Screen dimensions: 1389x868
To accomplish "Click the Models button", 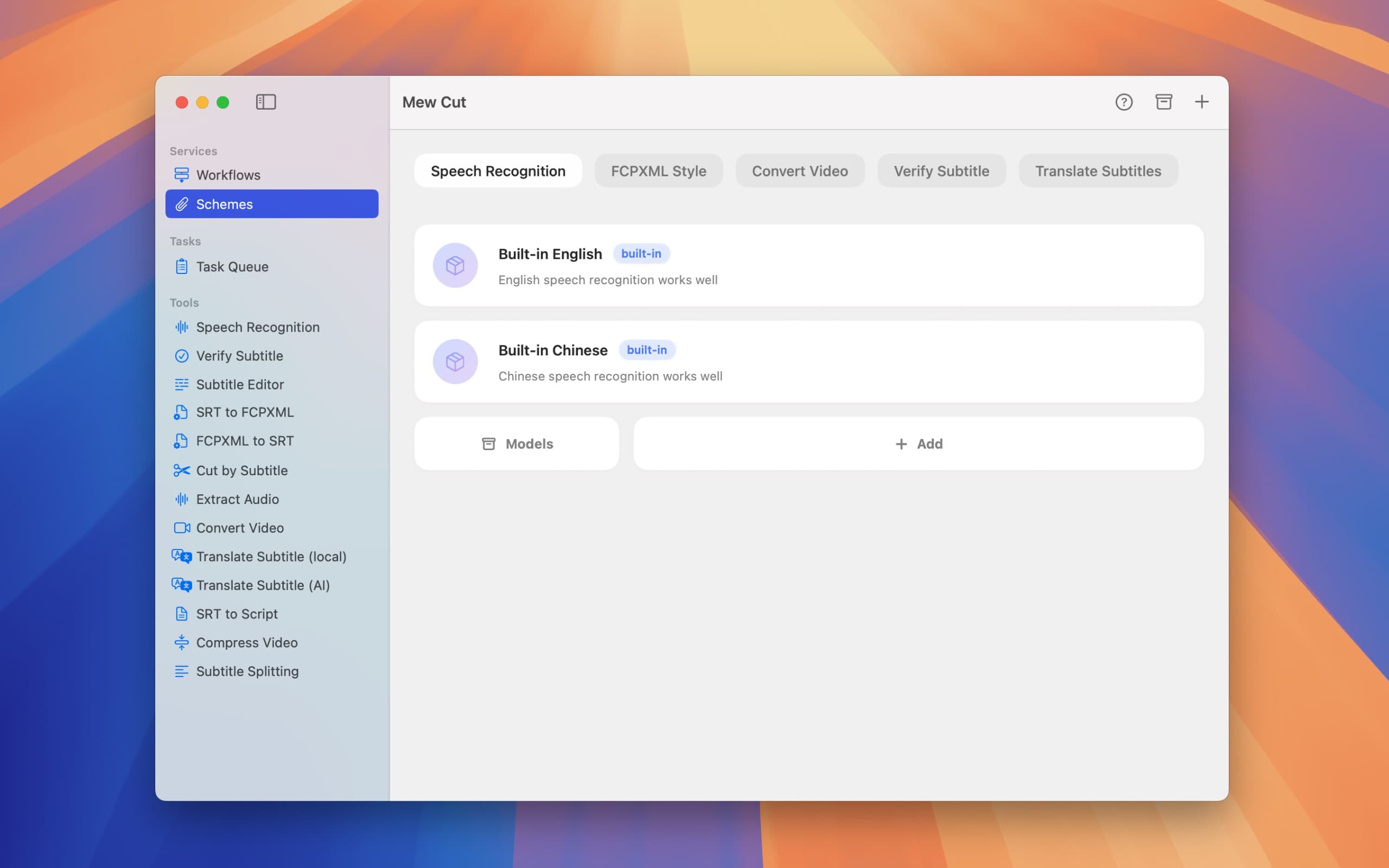I will point(517,444).
